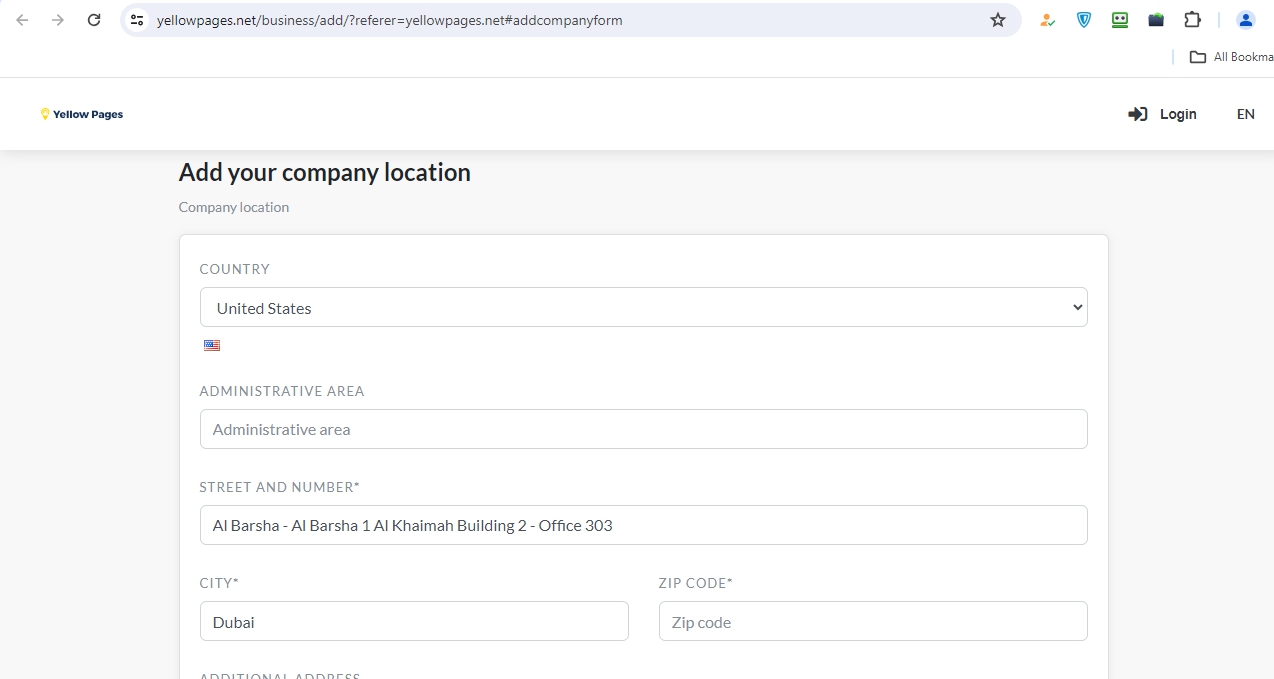Click the Yellow Pages logo
Viewport: 1274px width, 679px height.
click(x=82, y=114)
